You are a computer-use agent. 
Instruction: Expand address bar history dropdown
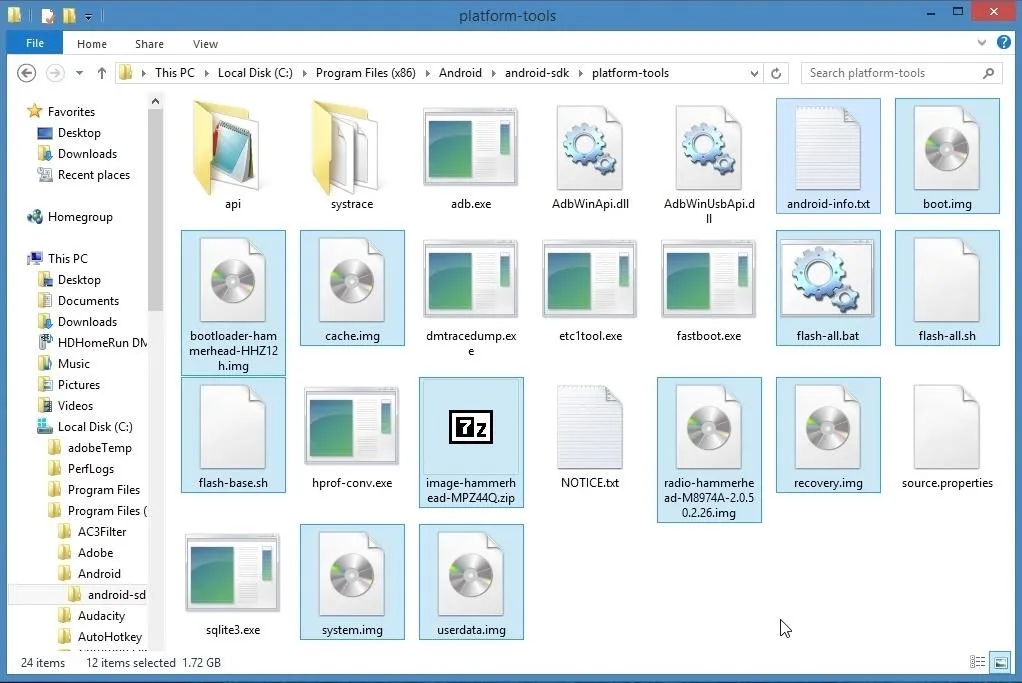pyautogui.click(x=754, y=73)
